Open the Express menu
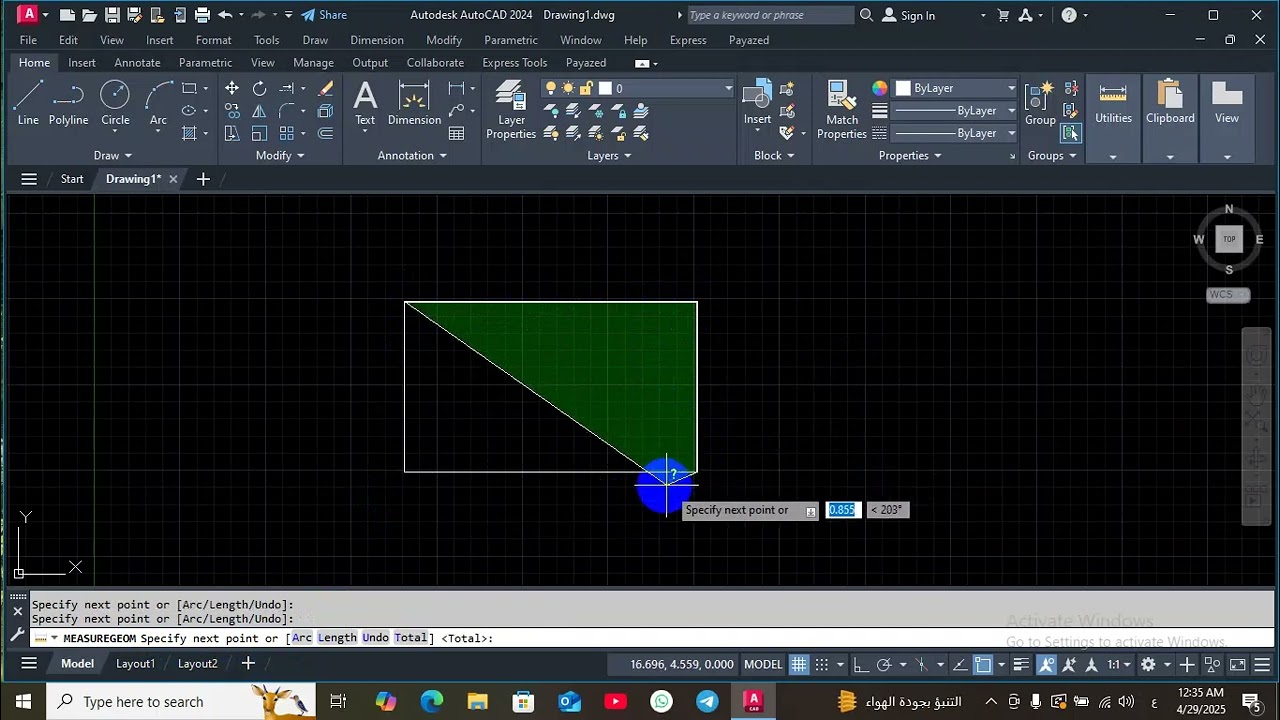The width and height of the screenshot is (1280, 720). (x=688, y=40)
